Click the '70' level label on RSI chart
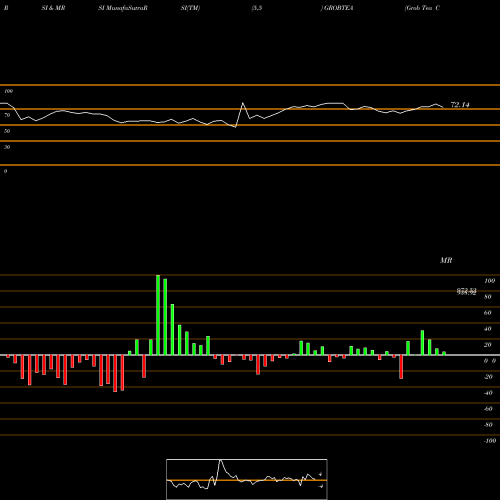 pos(7,115)
